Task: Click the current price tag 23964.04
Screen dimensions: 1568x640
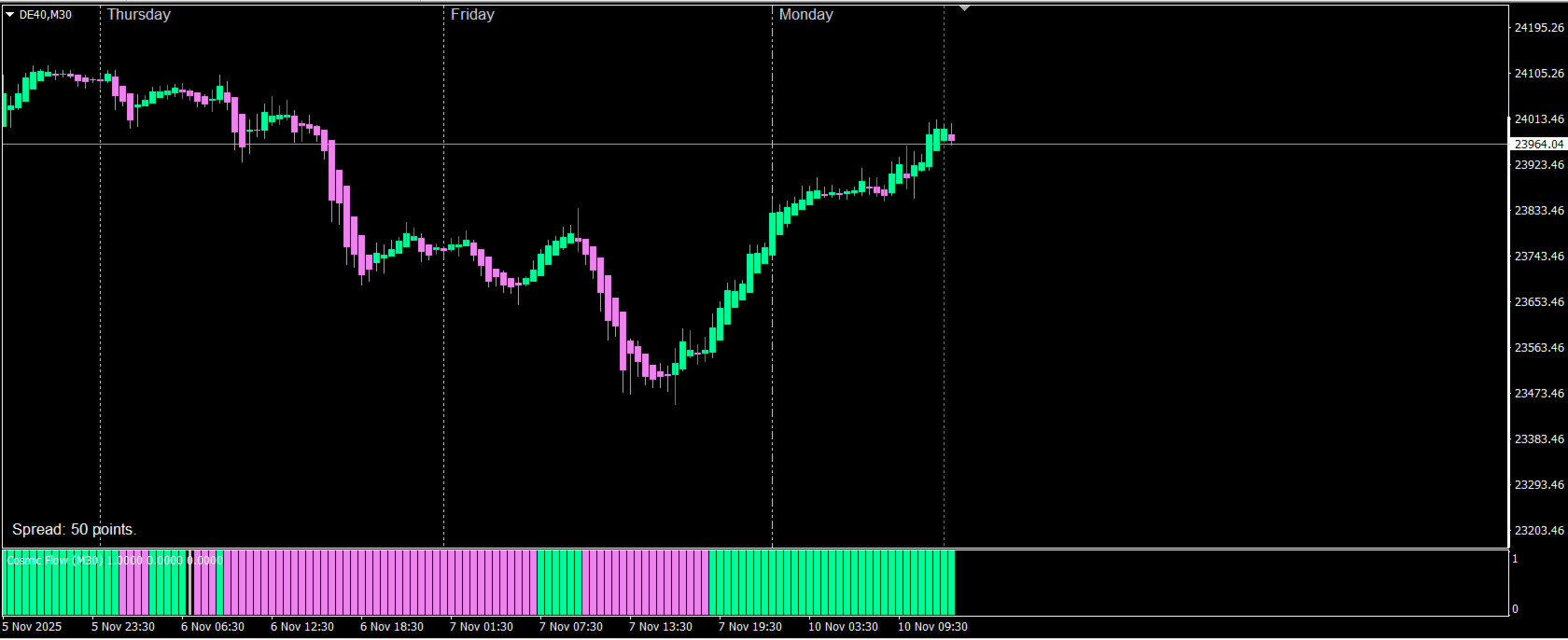Action: [x=1538, y=145]
